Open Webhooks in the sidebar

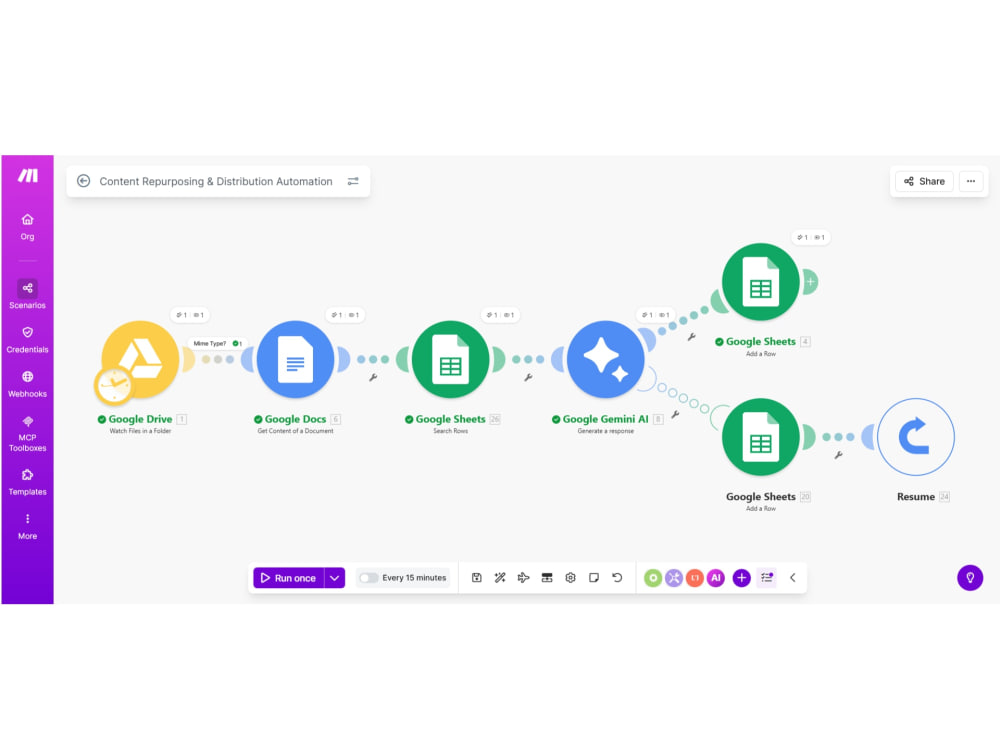click(x=27, y=385)
